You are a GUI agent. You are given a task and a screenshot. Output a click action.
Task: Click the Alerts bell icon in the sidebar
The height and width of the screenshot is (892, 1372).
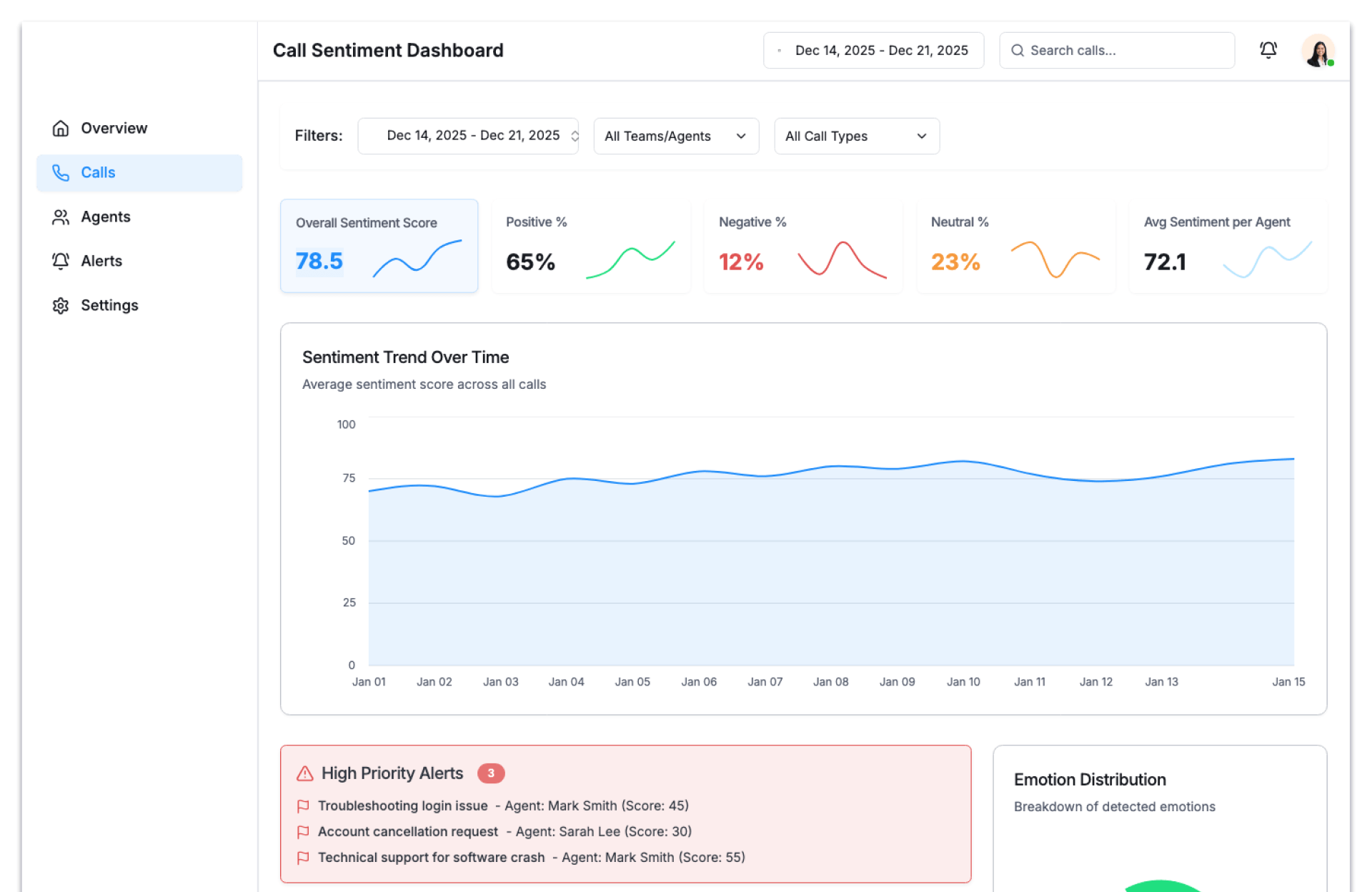61,261
